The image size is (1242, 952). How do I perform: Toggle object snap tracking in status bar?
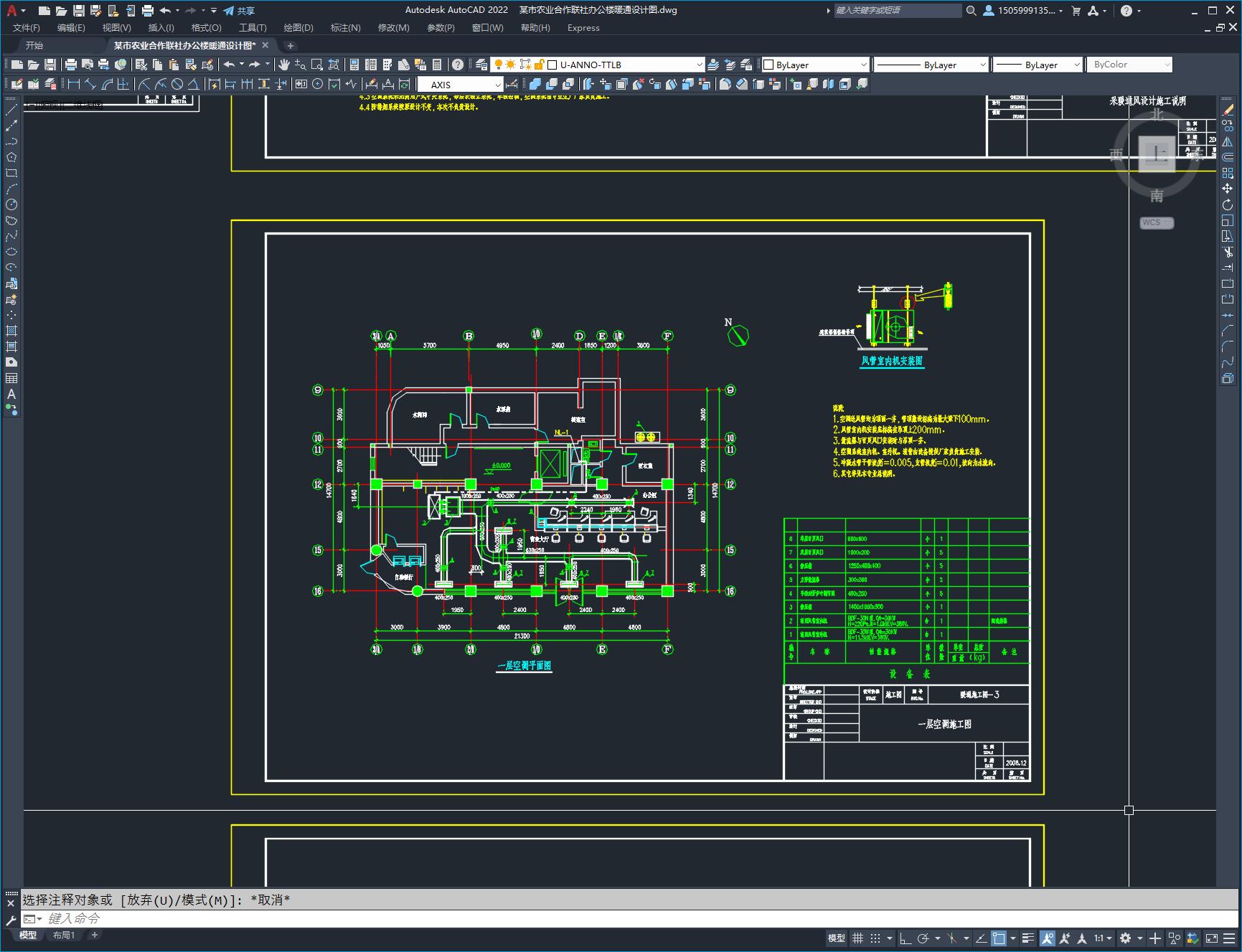(981, 938)
